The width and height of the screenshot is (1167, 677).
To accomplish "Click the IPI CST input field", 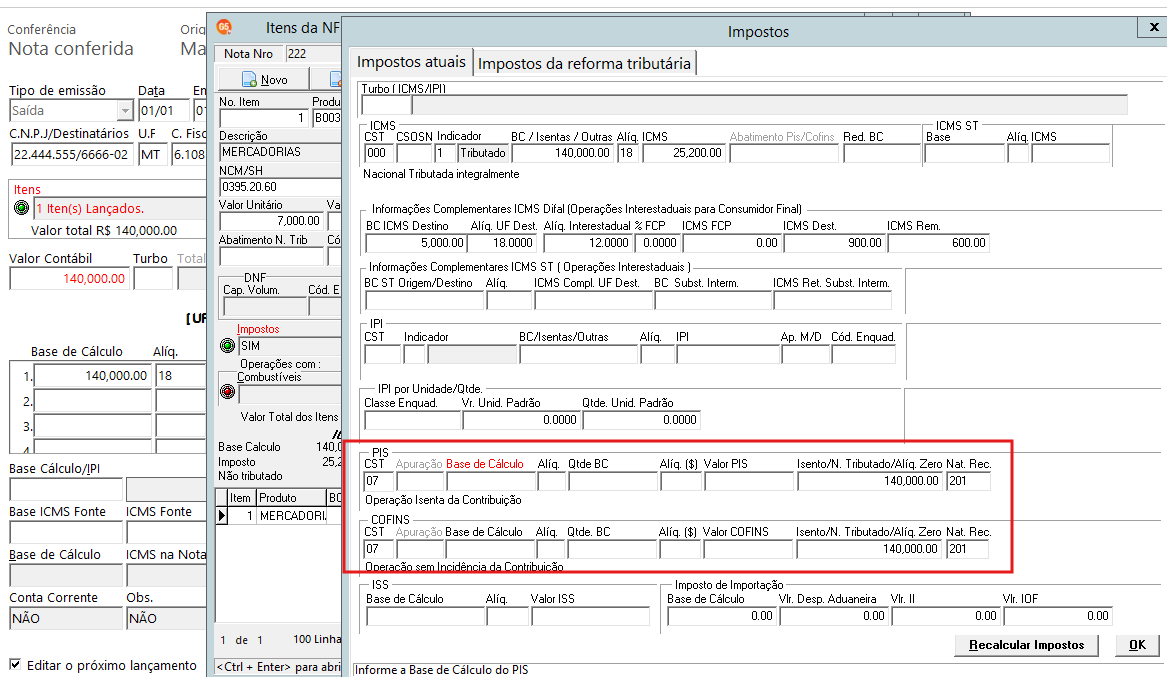I will 383,354.
